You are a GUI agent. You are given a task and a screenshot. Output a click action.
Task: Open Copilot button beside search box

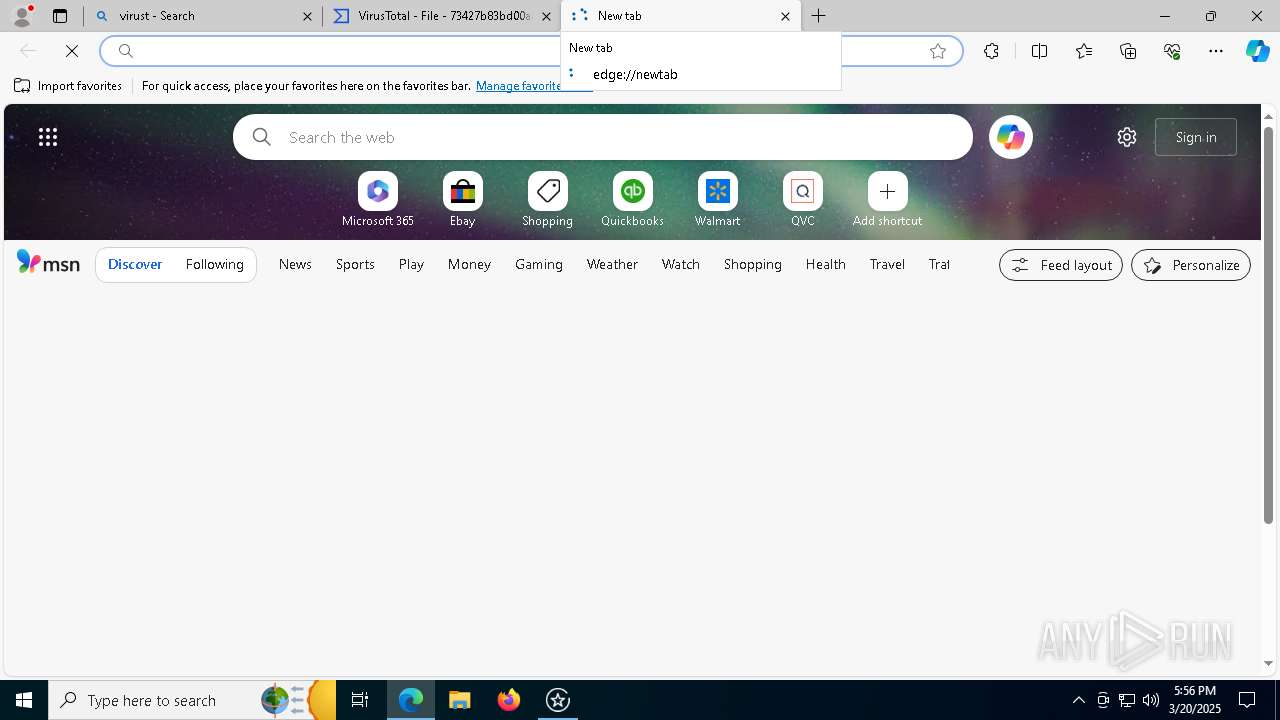tap(1011, 137)
